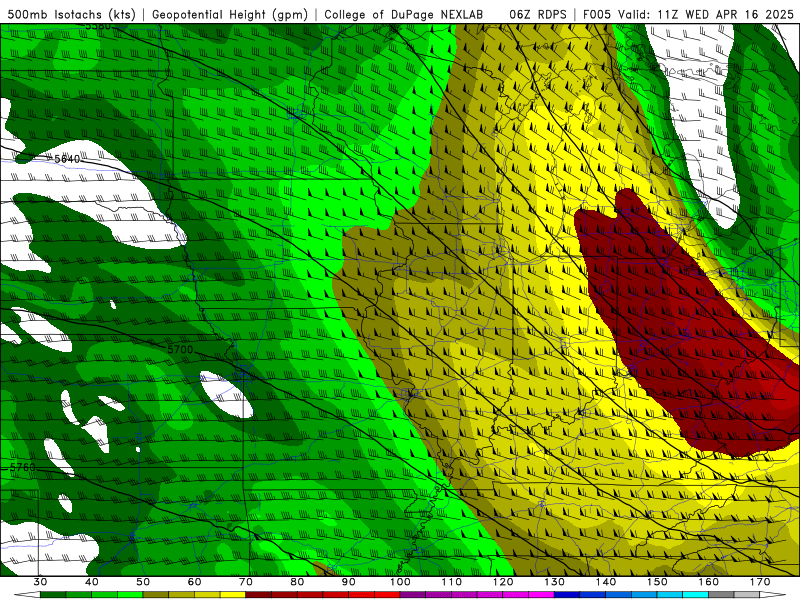800x600 pixels.
Task: Click the 170 value on the color scale
Action: [760, 582]
